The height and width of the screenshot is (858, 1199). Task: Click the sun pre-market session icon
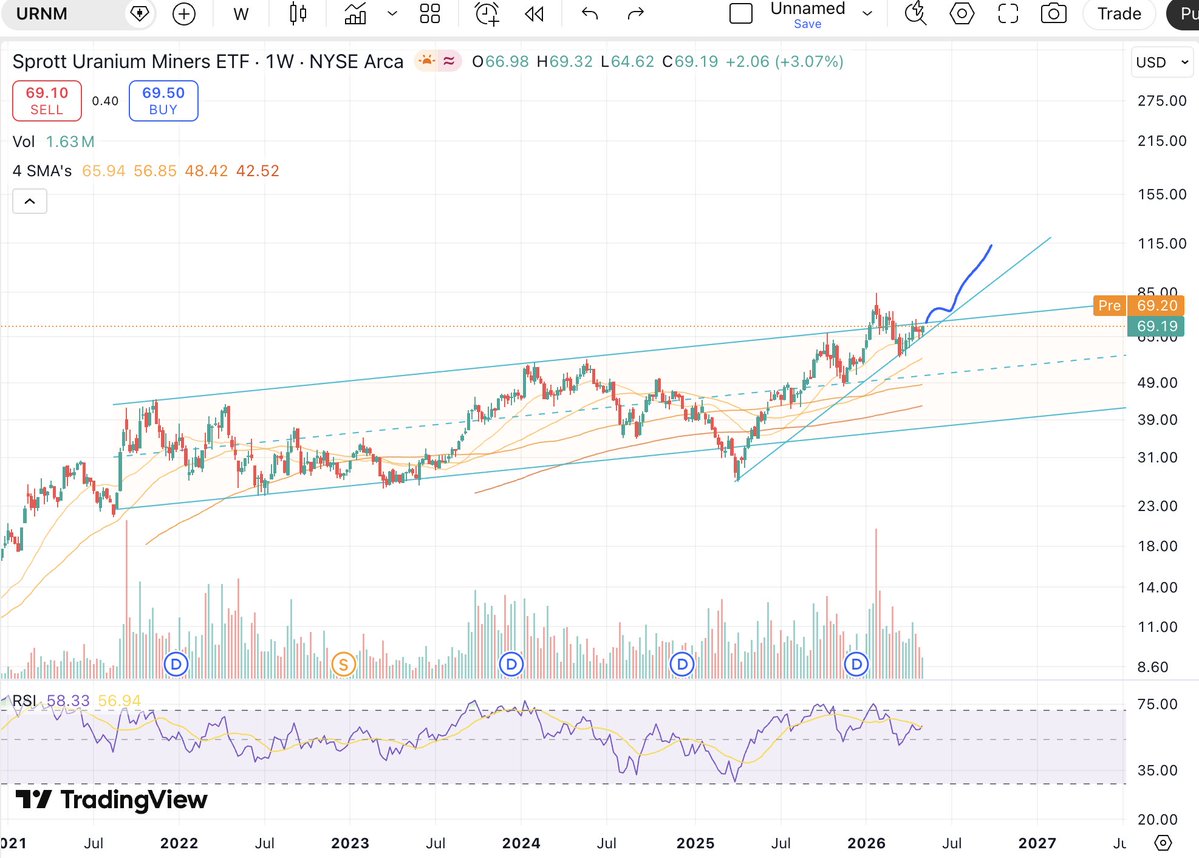pyautogui.click(x=426, y=60)
